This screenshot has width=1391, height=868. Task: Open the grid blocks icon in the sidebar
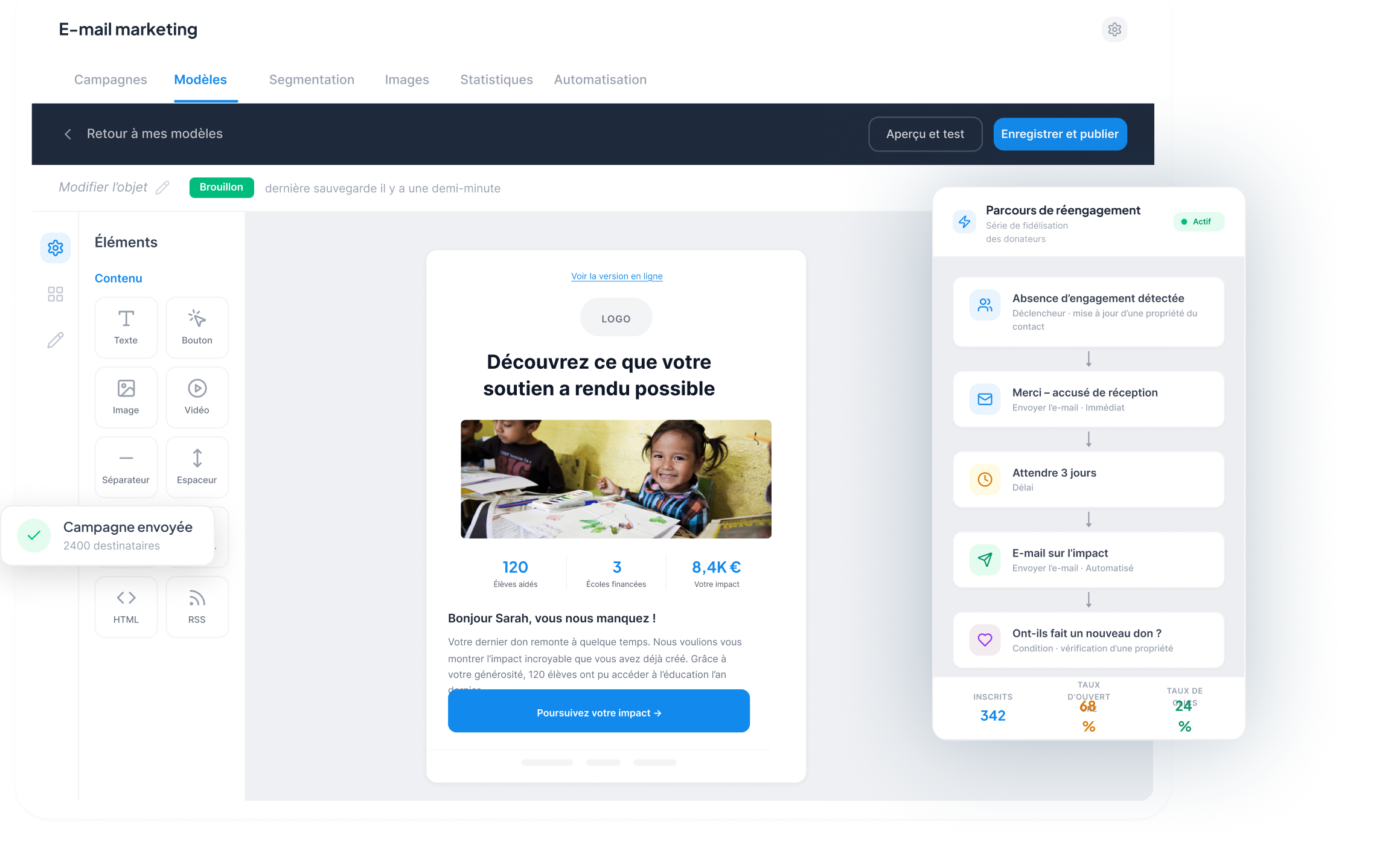pyautogui.click(x=56, y=294)
